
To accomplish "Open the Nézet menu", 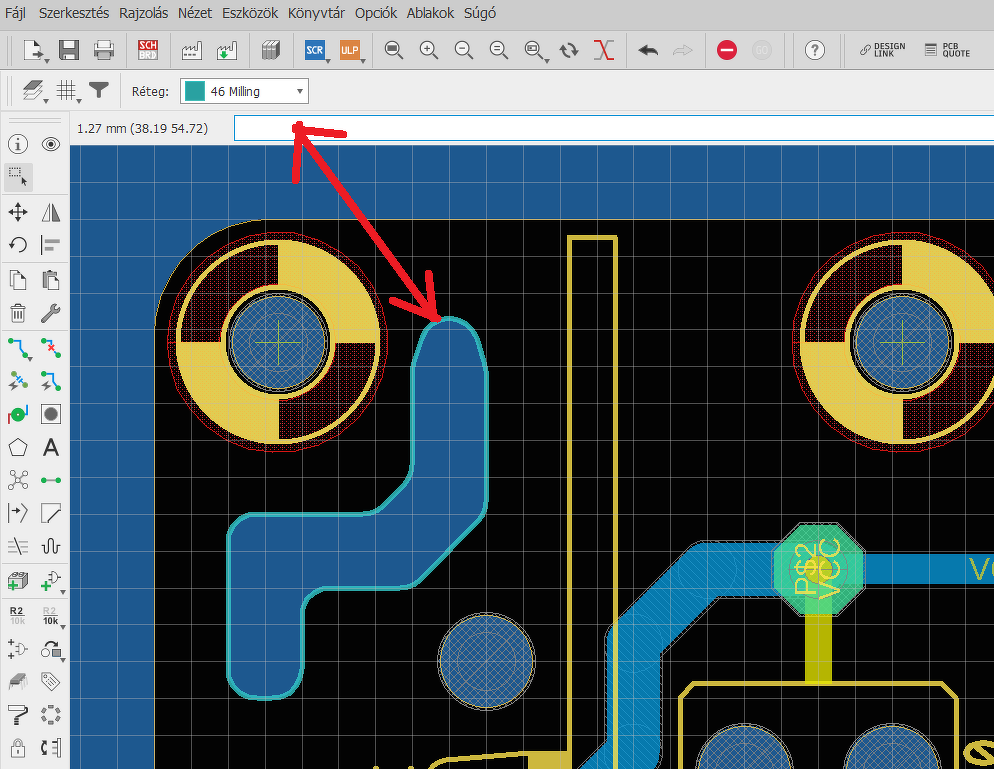I will [195, 13].
